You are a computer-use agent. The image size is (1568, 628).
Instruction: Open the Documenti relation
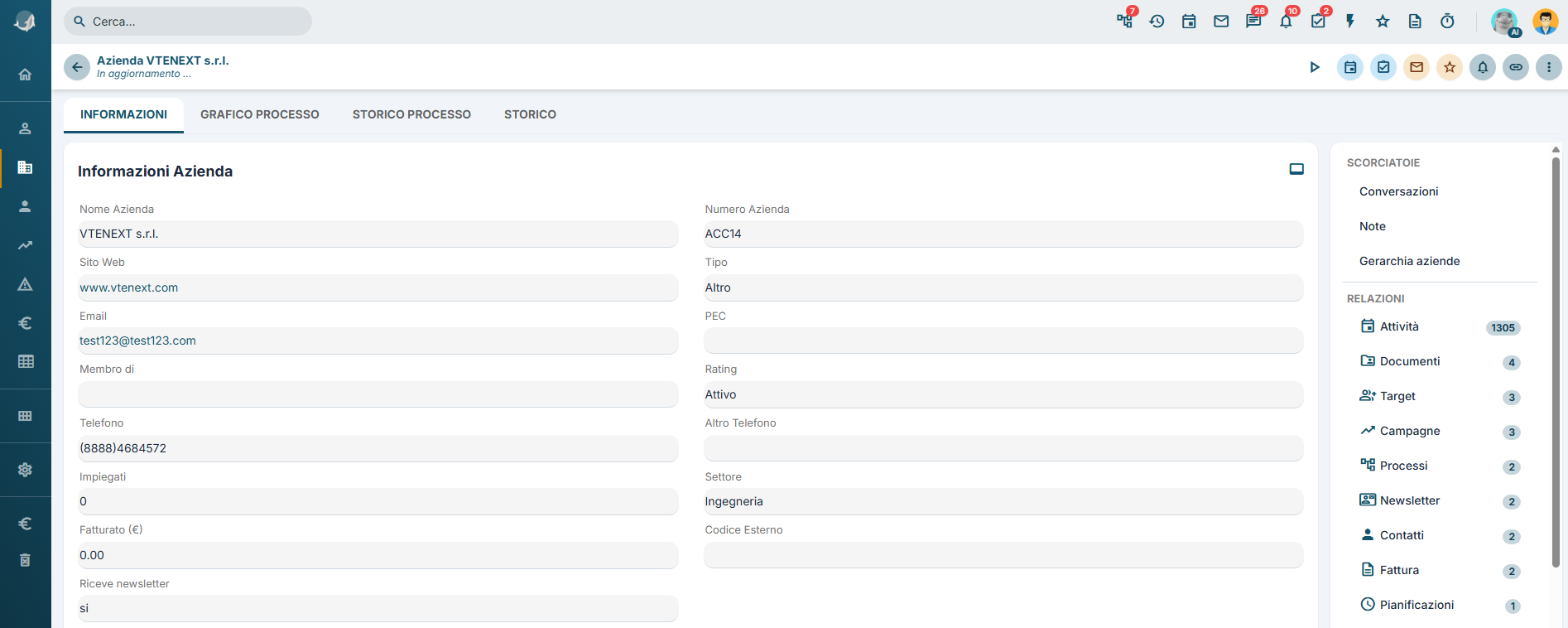(x=1441, y=361)
